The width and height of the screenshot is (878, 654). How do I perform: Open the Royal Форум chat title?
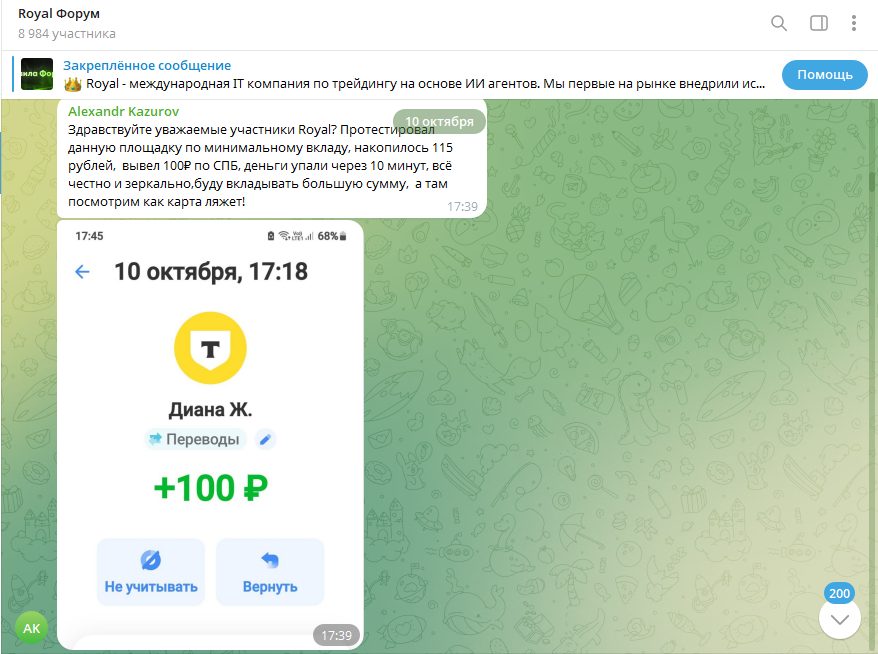(59, 13)
